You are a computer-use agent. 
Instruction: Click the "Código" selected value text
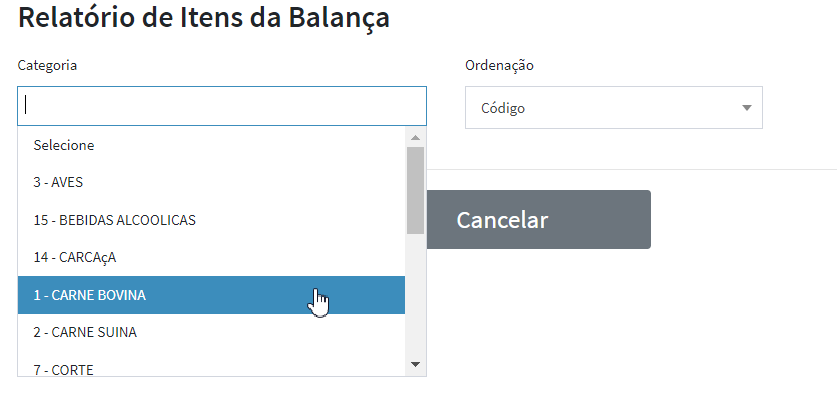tap(503, 108)
